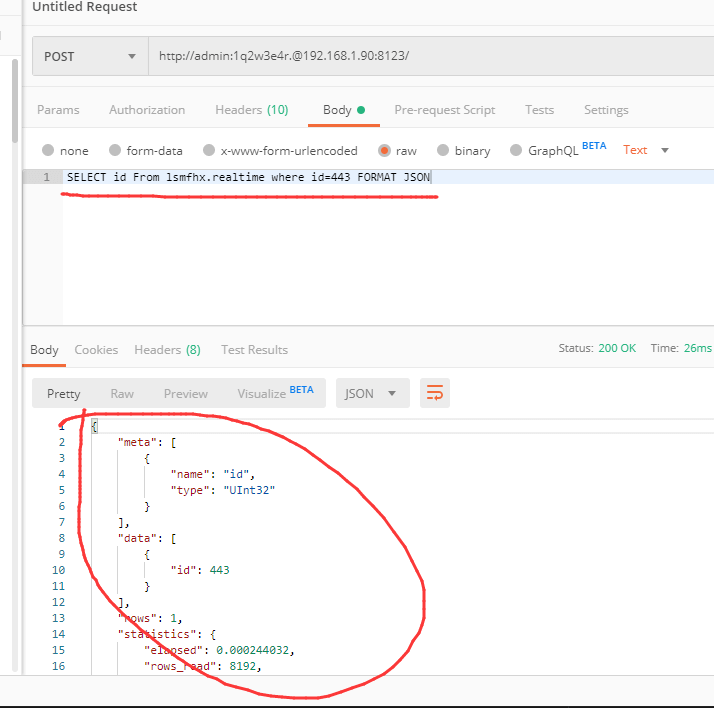Choose x-www-form-urlencoded body type
The image size is (714, 708).
[209, 151]
